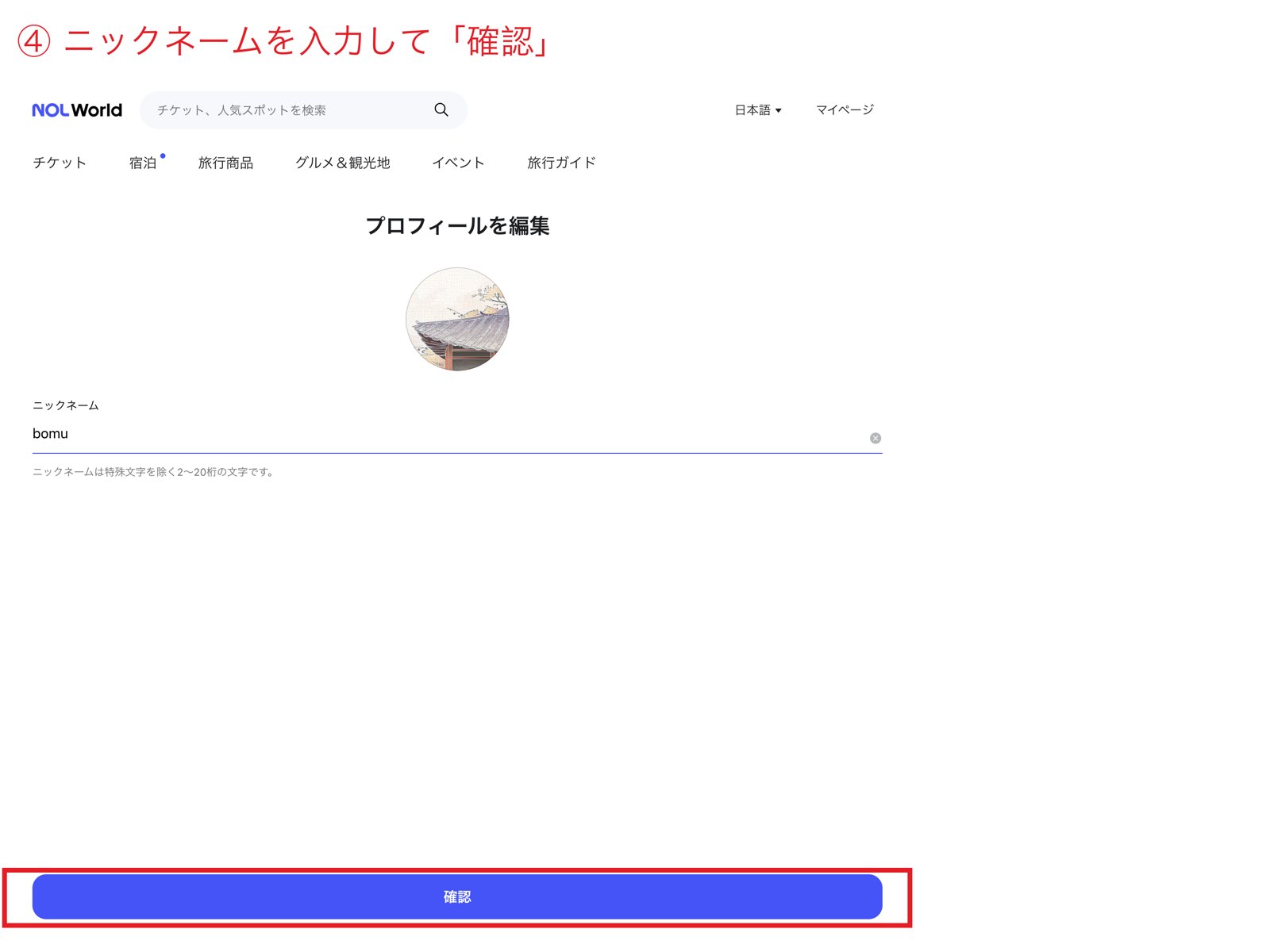Screen dimensions: 1270x952
Task: Click the blue 確認 button
Action: (x=457, y=896)
